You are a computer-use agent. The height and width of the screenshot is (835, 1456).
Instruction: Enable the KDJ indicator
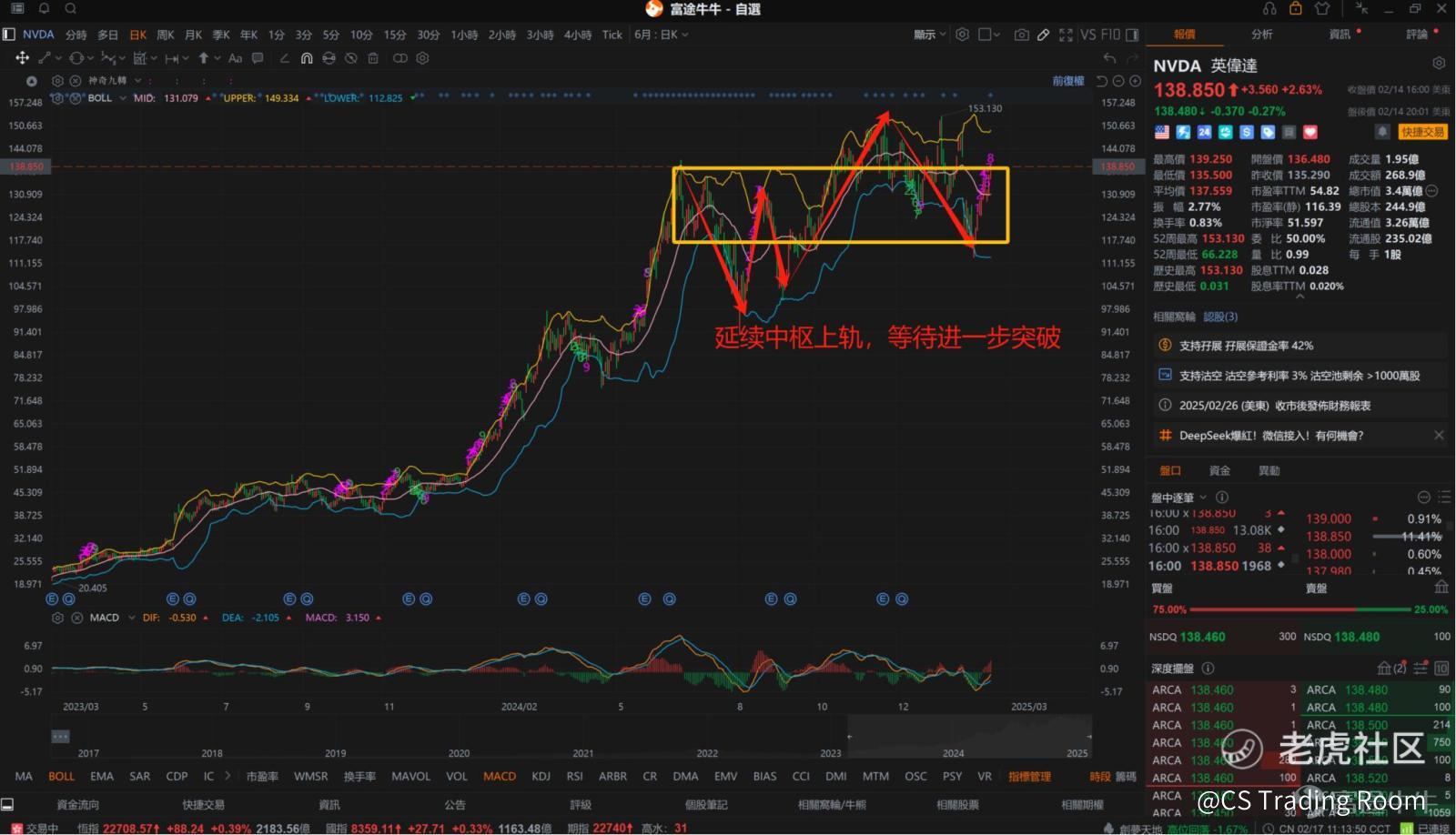coord(541,777)
